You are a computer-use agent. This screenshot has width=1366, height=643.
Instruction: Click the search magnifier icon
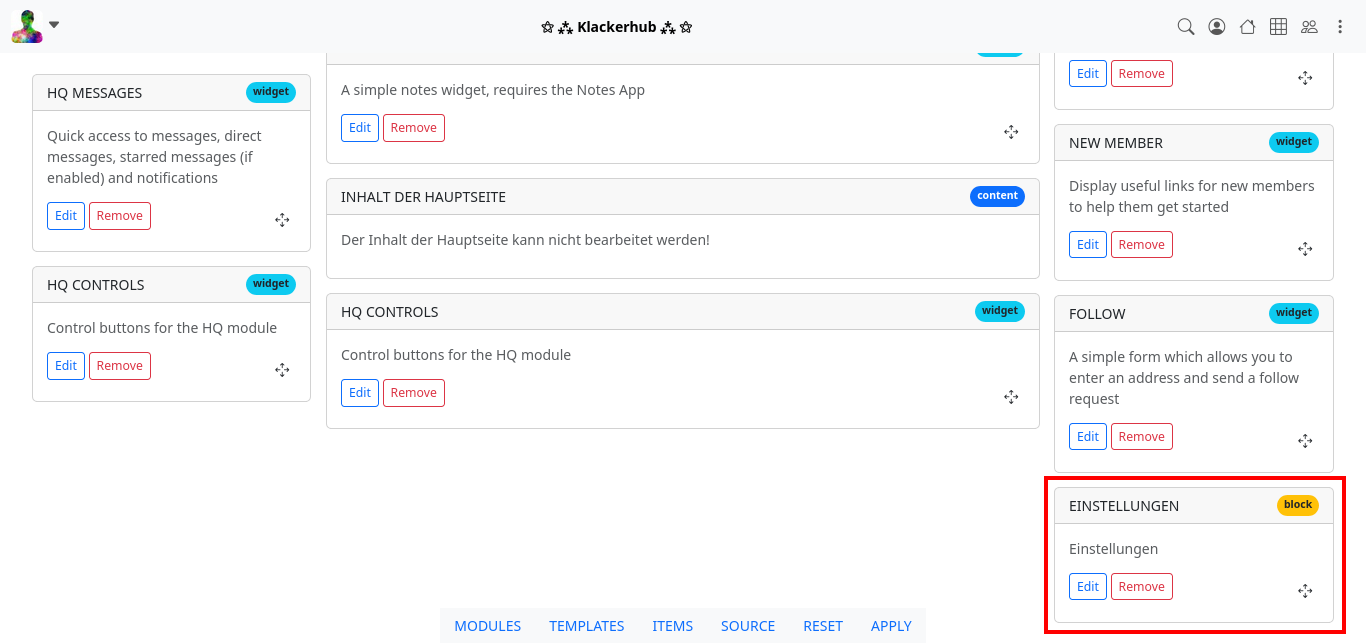(1185, 27)
